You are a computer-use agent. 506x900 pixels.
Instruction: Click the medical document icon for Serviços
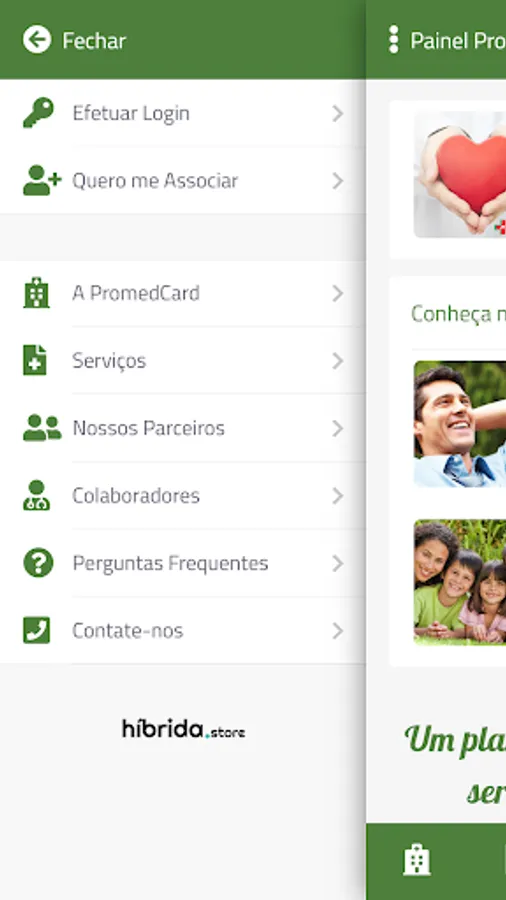point(34,360)
